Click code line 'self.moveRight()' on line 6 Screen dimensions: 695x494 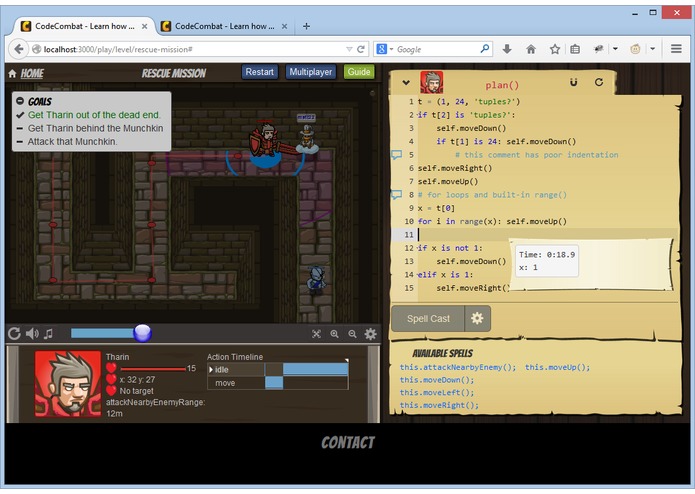click(455, 168)
